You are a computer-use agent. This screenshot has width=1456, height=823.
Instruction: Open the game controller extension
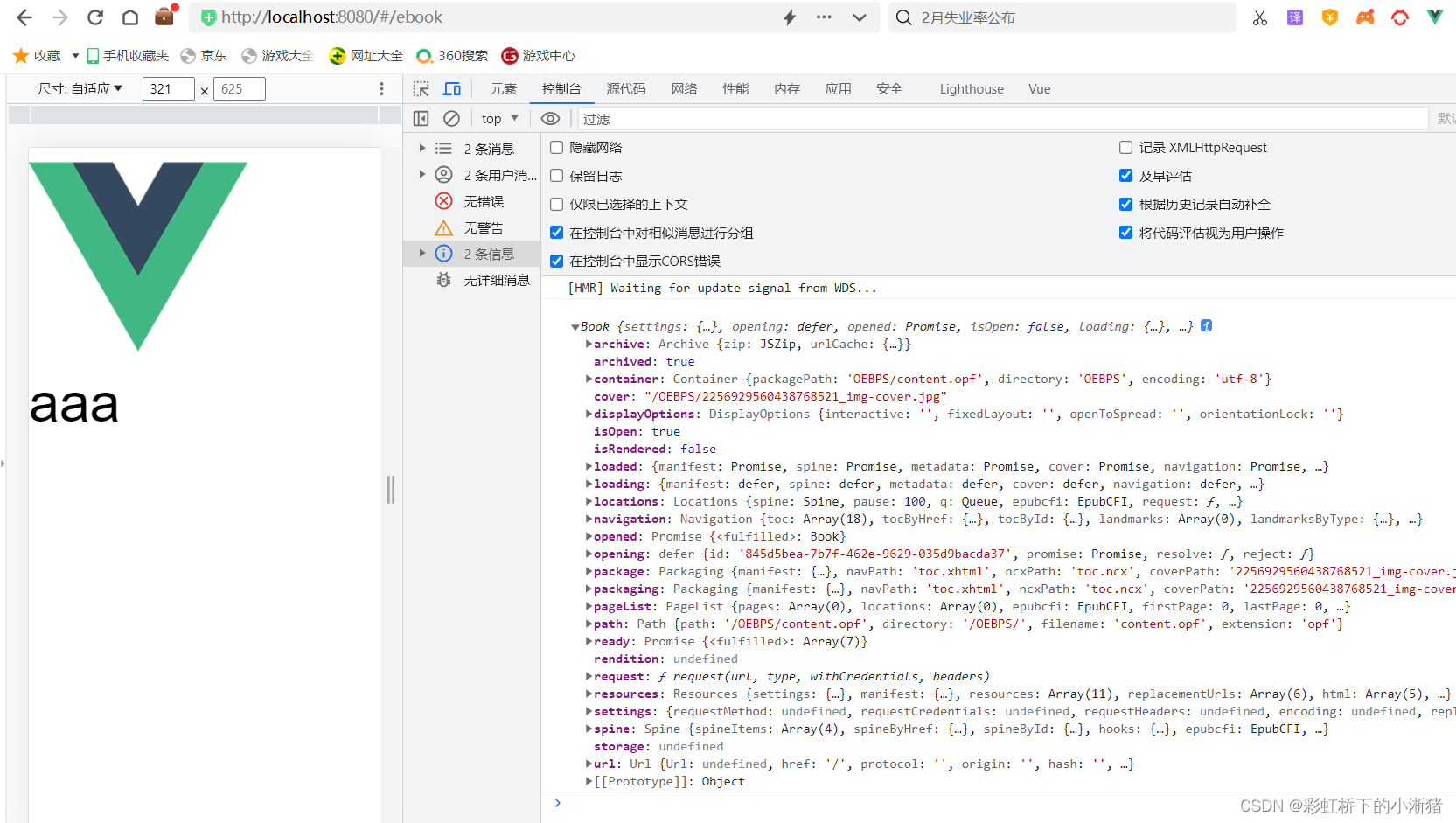click(x=1365, y=17)
